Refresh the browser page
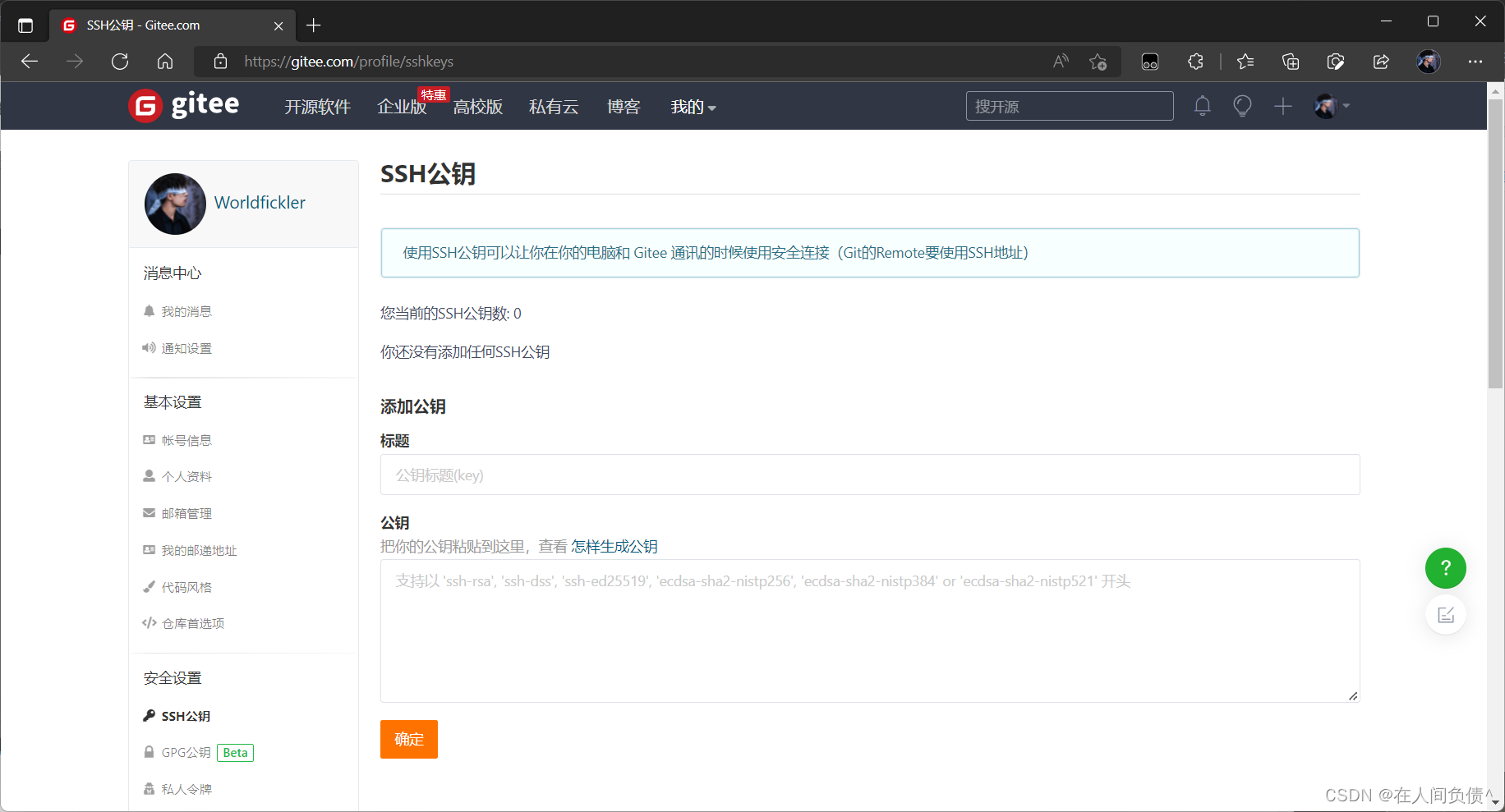The width and height of the screenshot is (1505, 812). tap(120, 62)
